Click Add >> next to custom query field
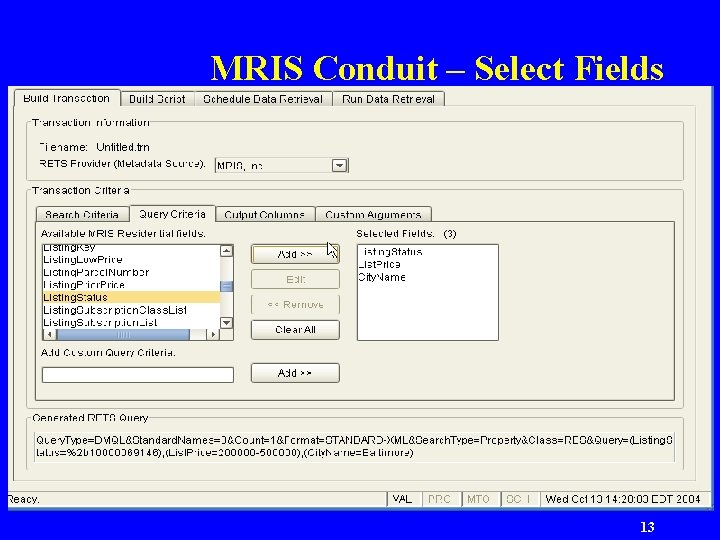Viewport: 720px width, 540px height. pos(295,373)
